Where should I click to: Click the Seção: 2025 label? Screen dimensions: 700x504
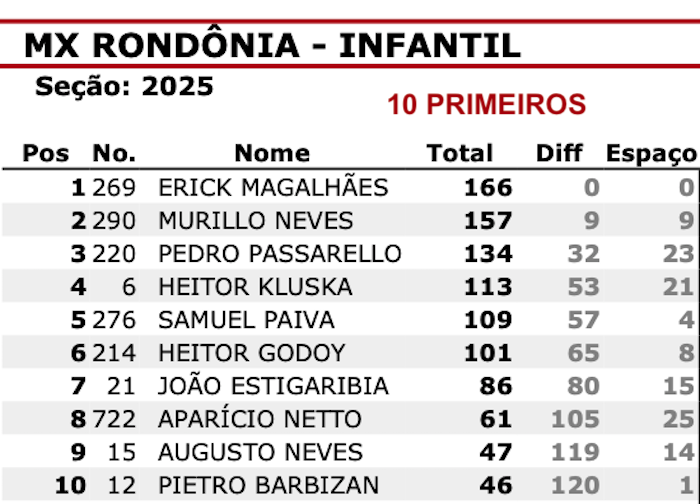point(124,86)
